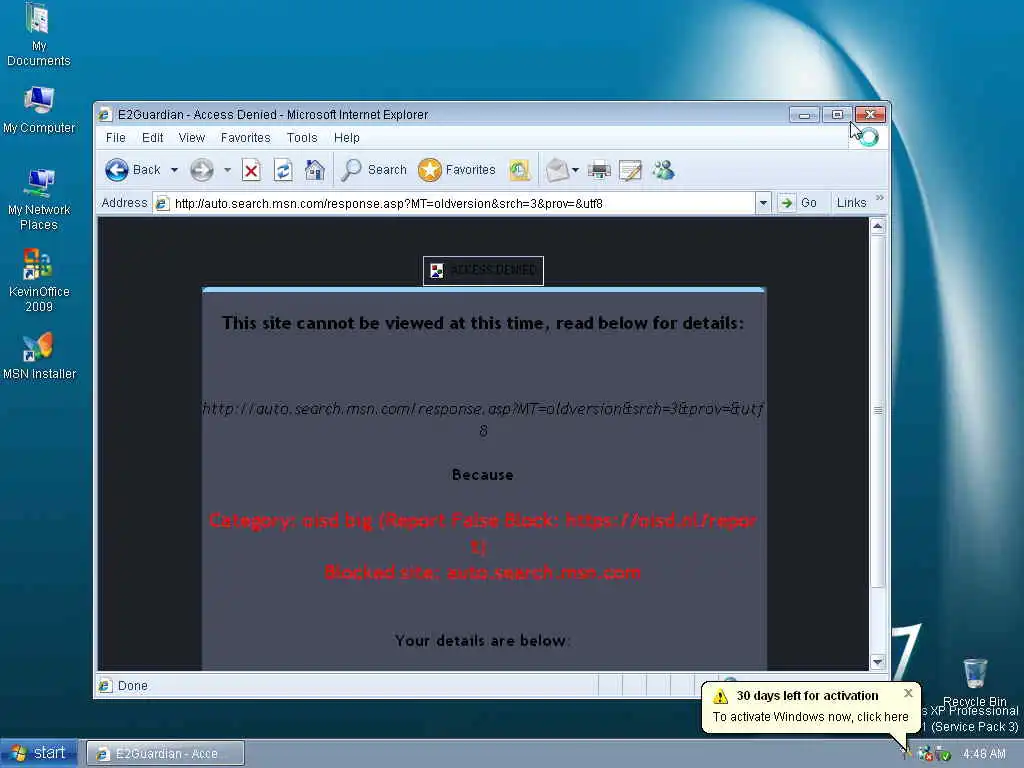Click the warning icon in activation balloon
The width and height of the screenshot is (1024, 768).
[x=720, y=696]
